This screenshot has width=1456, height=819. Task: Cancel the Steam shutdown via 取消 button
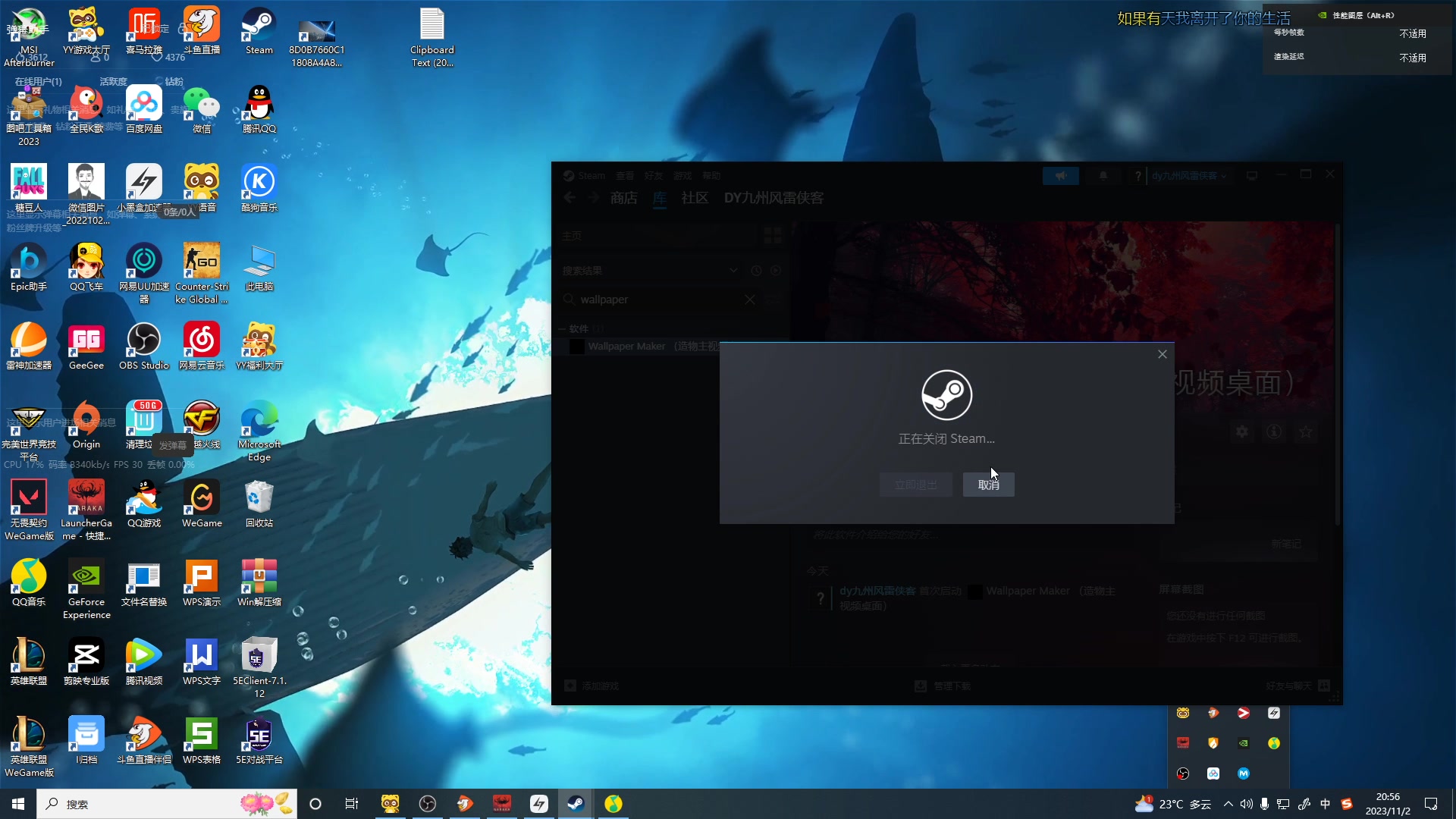coord(988,485)
